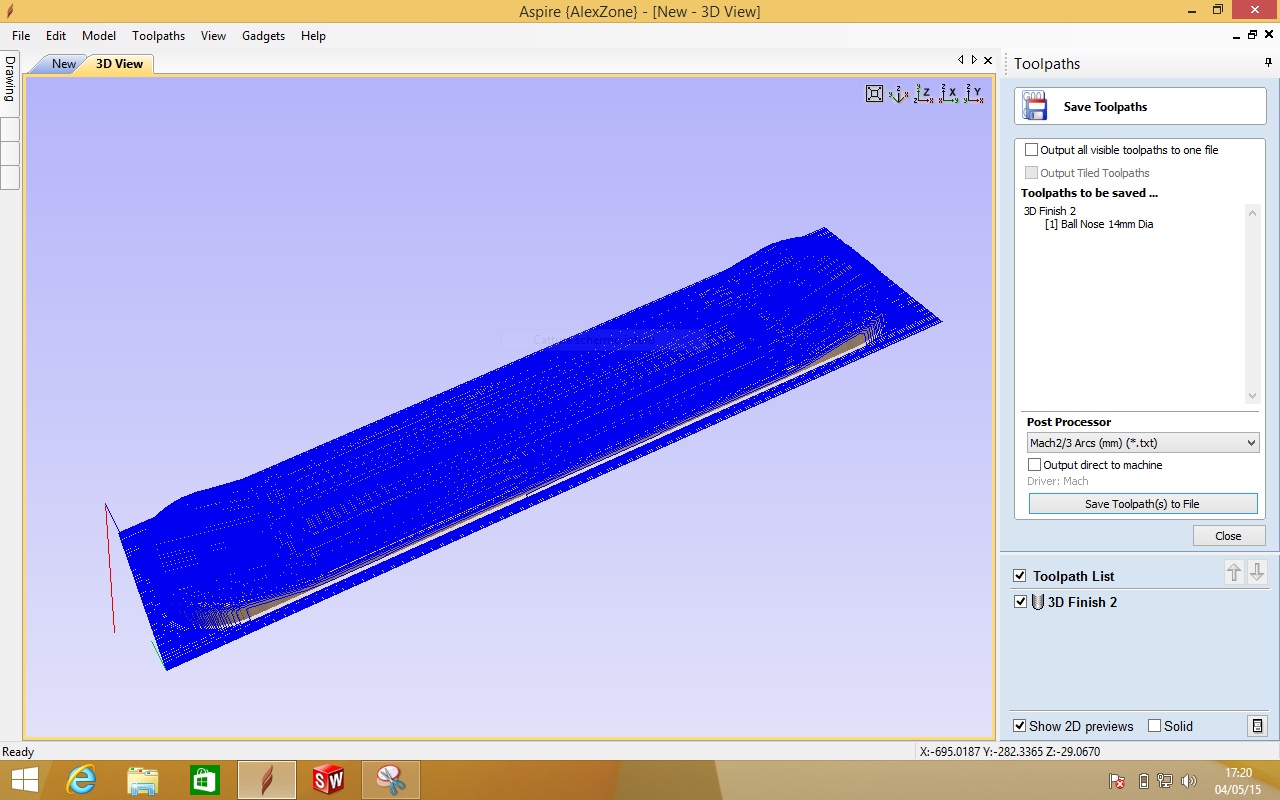Open SolidWorks from the taskbar
Screen dimensions: 1280x800
click(329, 780)
